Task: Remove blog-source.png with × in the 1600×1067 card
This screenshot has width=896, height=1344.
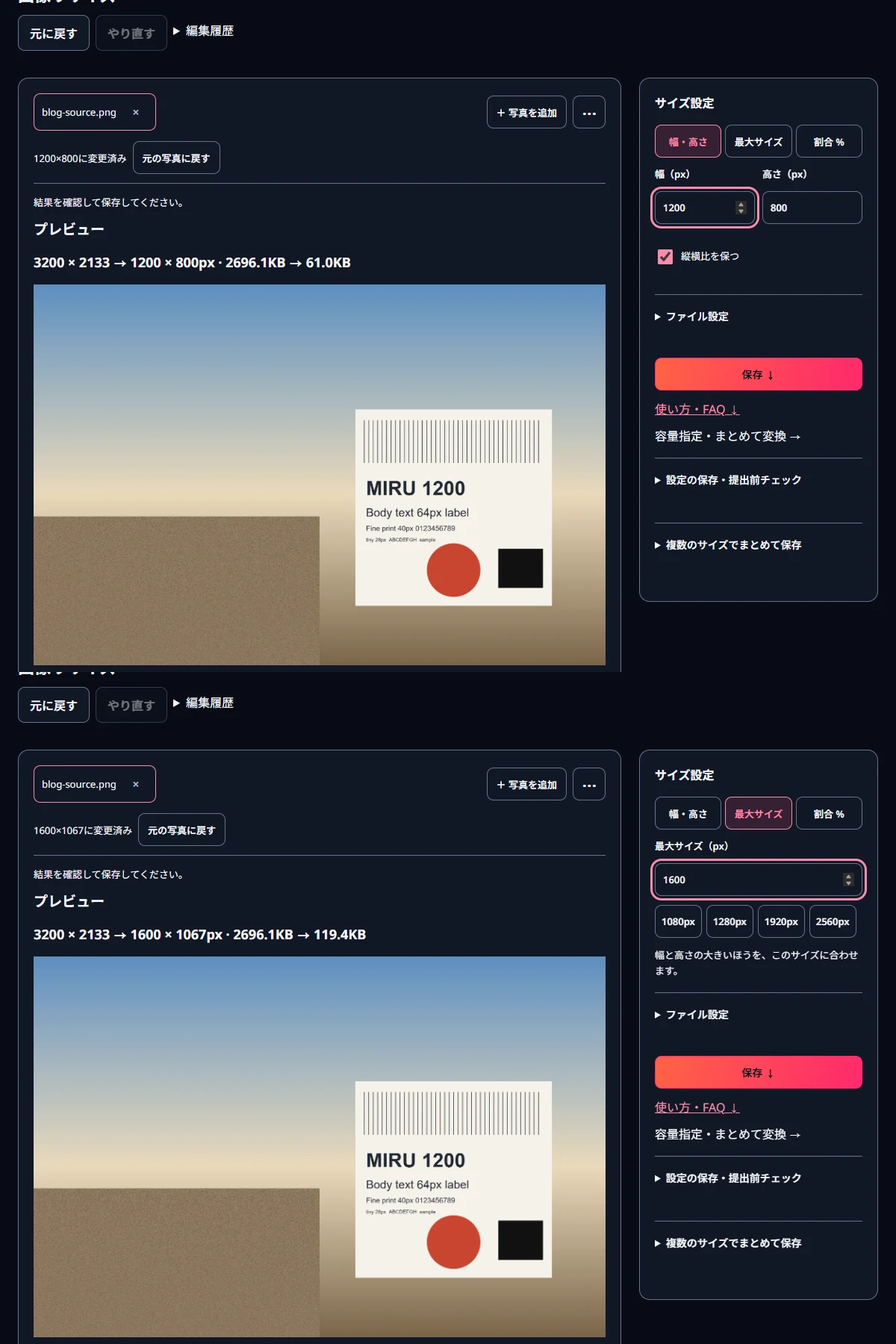Action: click(136, 784)
